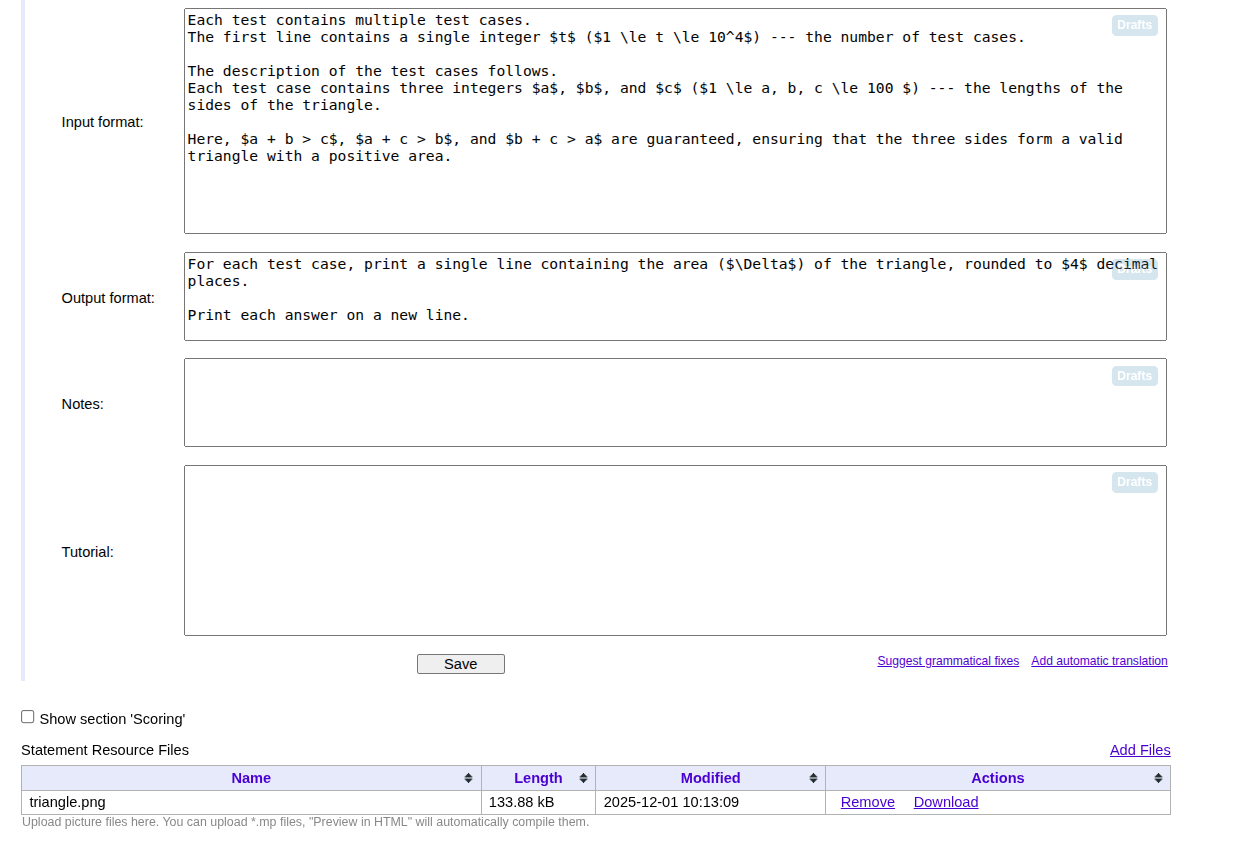This screenshot has width=1252, height=847.
Task: Open the Add Files link
Action: (x=1139, y=750)
